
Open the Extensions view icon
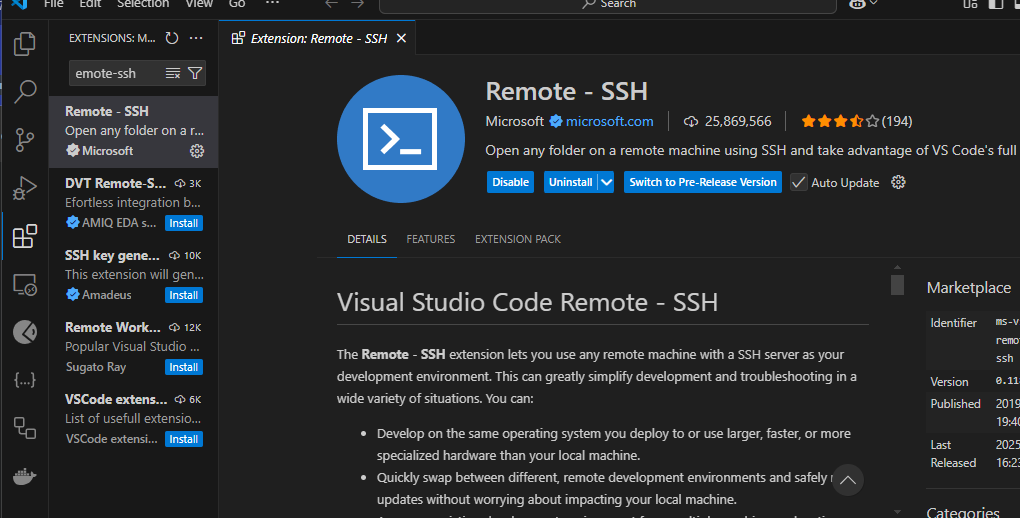pyautogui.click(x=25, y=236)
